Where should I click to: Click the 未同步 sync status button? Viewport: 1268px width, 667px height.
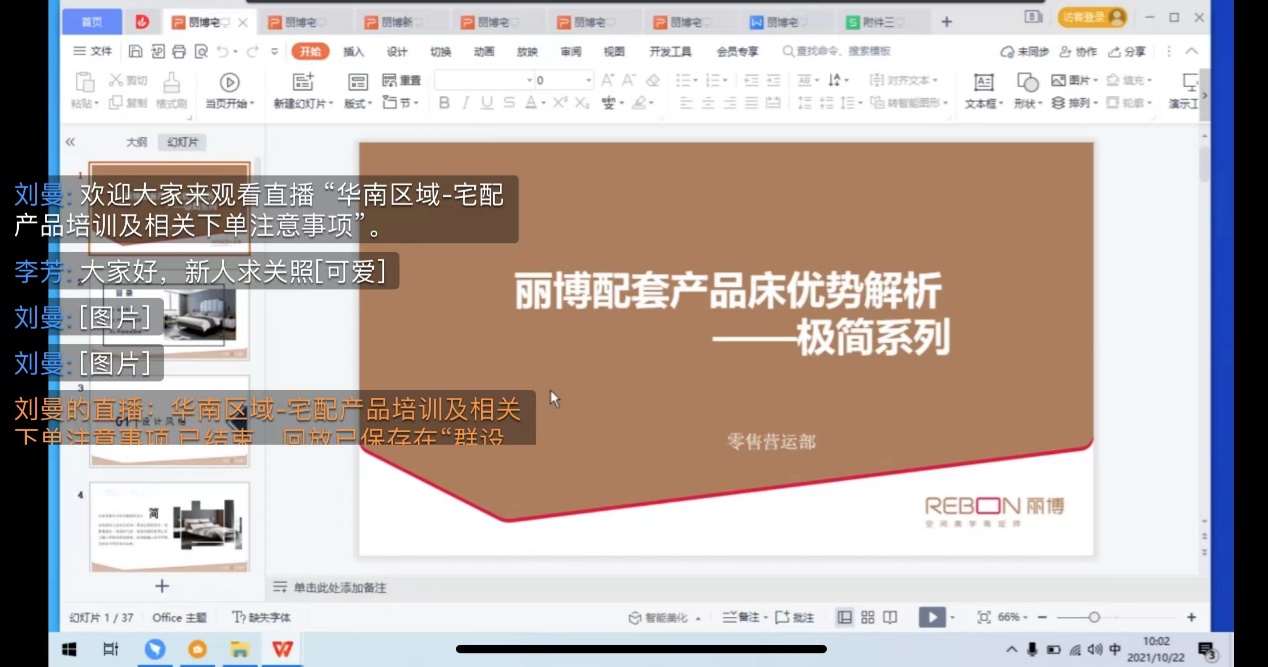[1024, 51]
